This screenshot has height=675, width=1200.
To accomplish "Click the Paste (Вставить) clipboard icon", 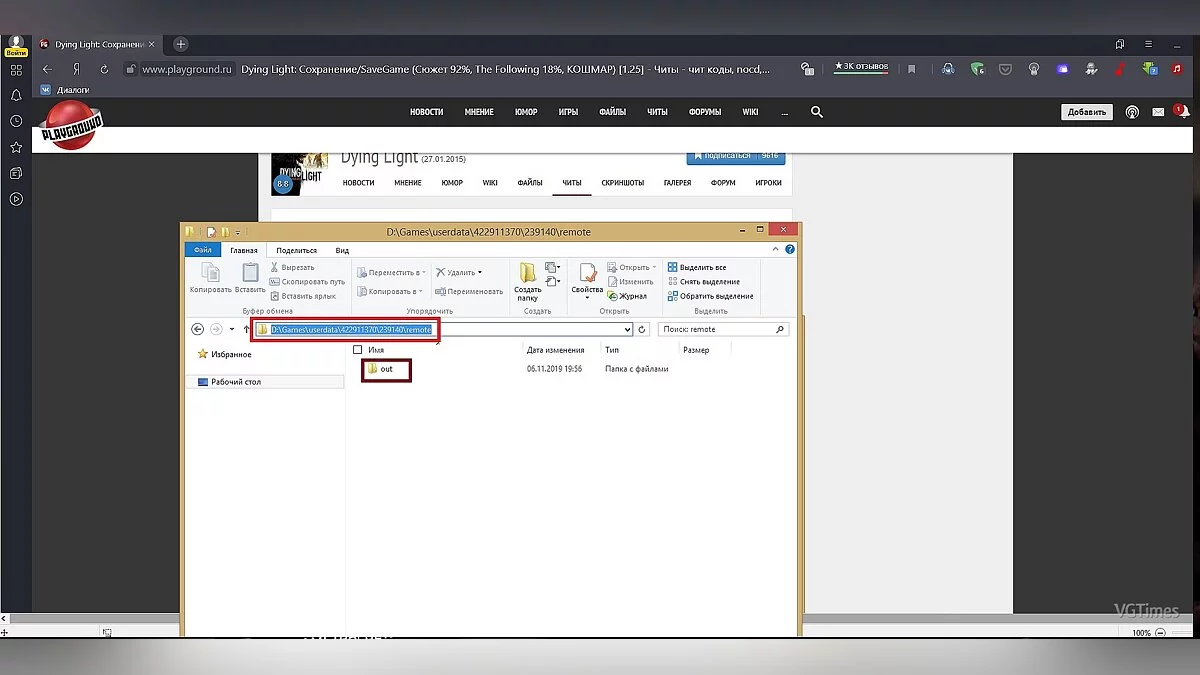I will coord(250,277).
